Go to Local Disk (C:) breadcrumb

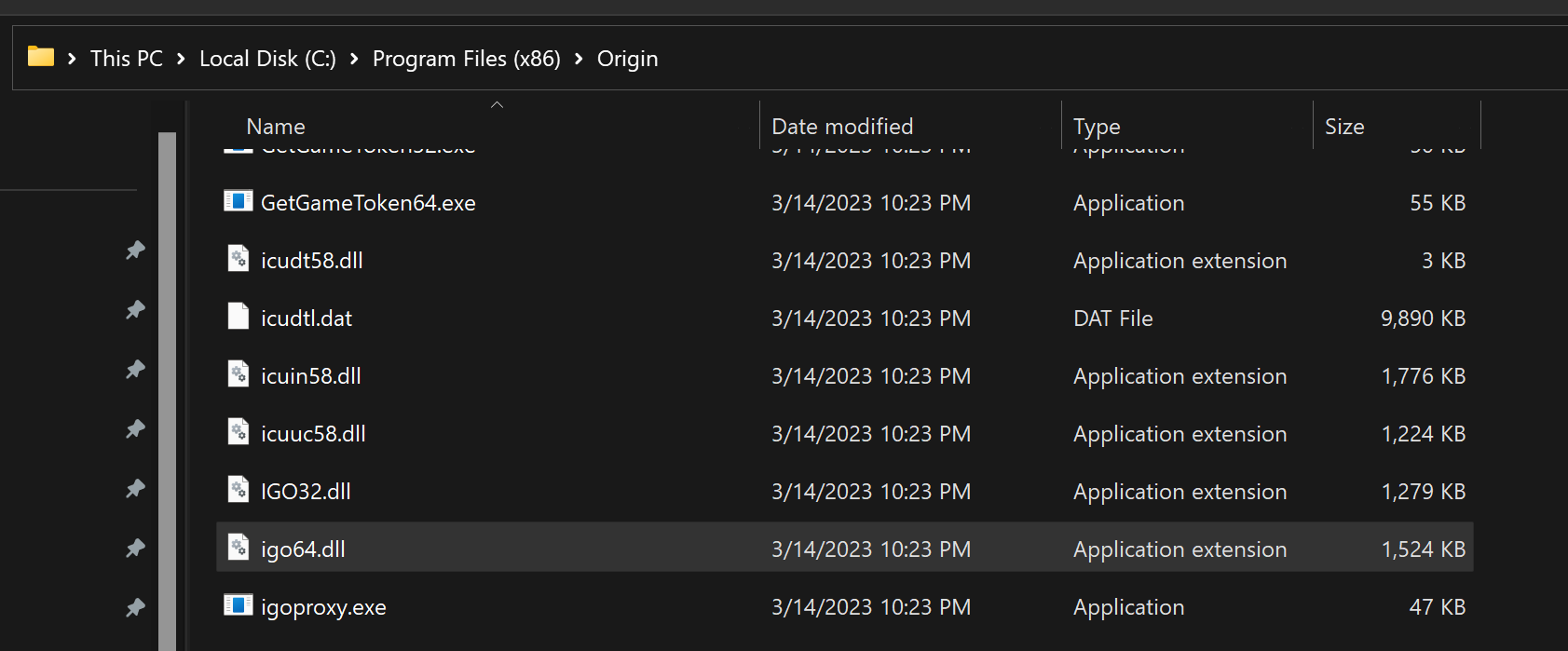(x=267, y=59)
